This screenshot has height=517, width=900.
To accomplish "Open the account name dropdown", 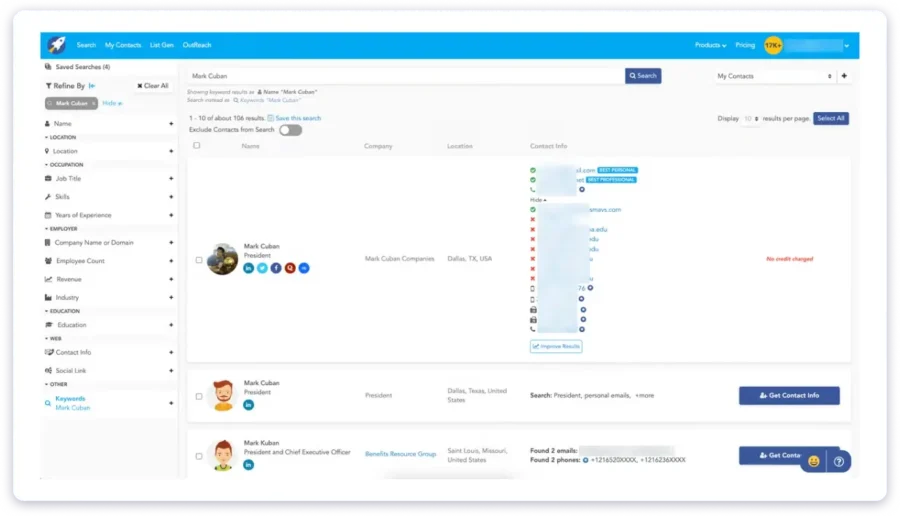I will [x=818, y=45].
